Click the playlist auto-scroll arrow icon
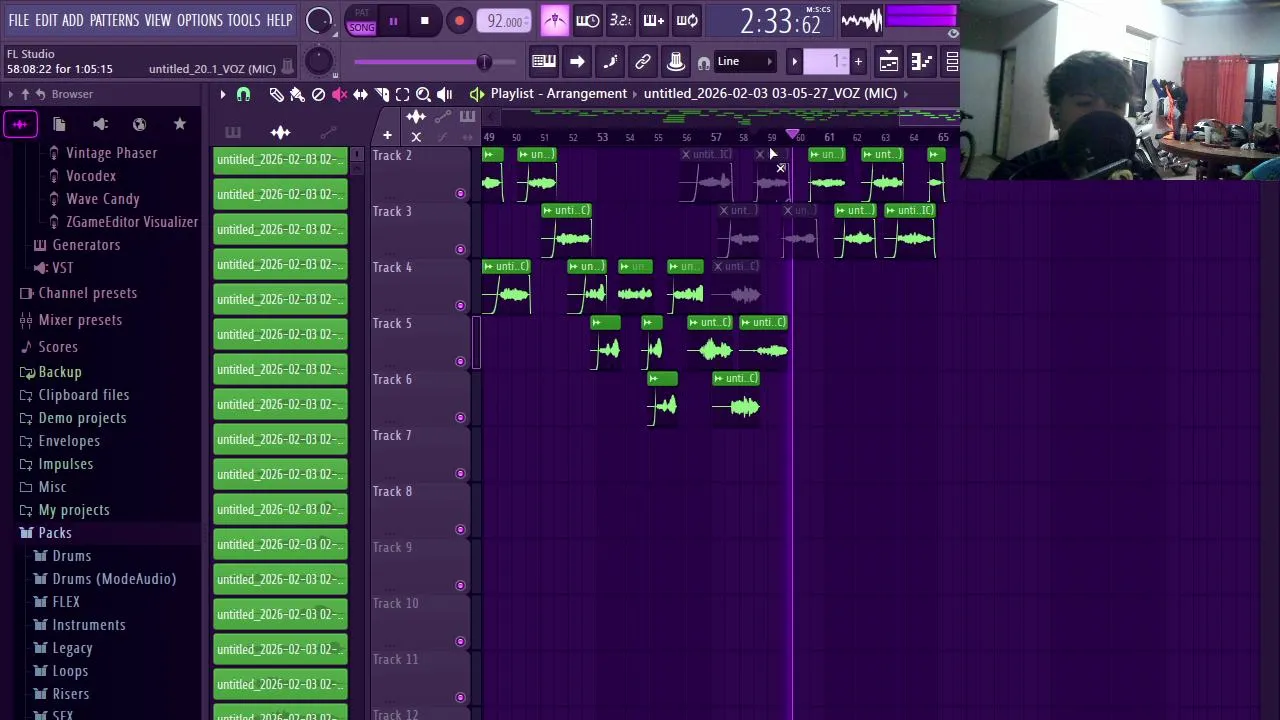The height and width of the screenshot is (720, 1280). point(577,62)
